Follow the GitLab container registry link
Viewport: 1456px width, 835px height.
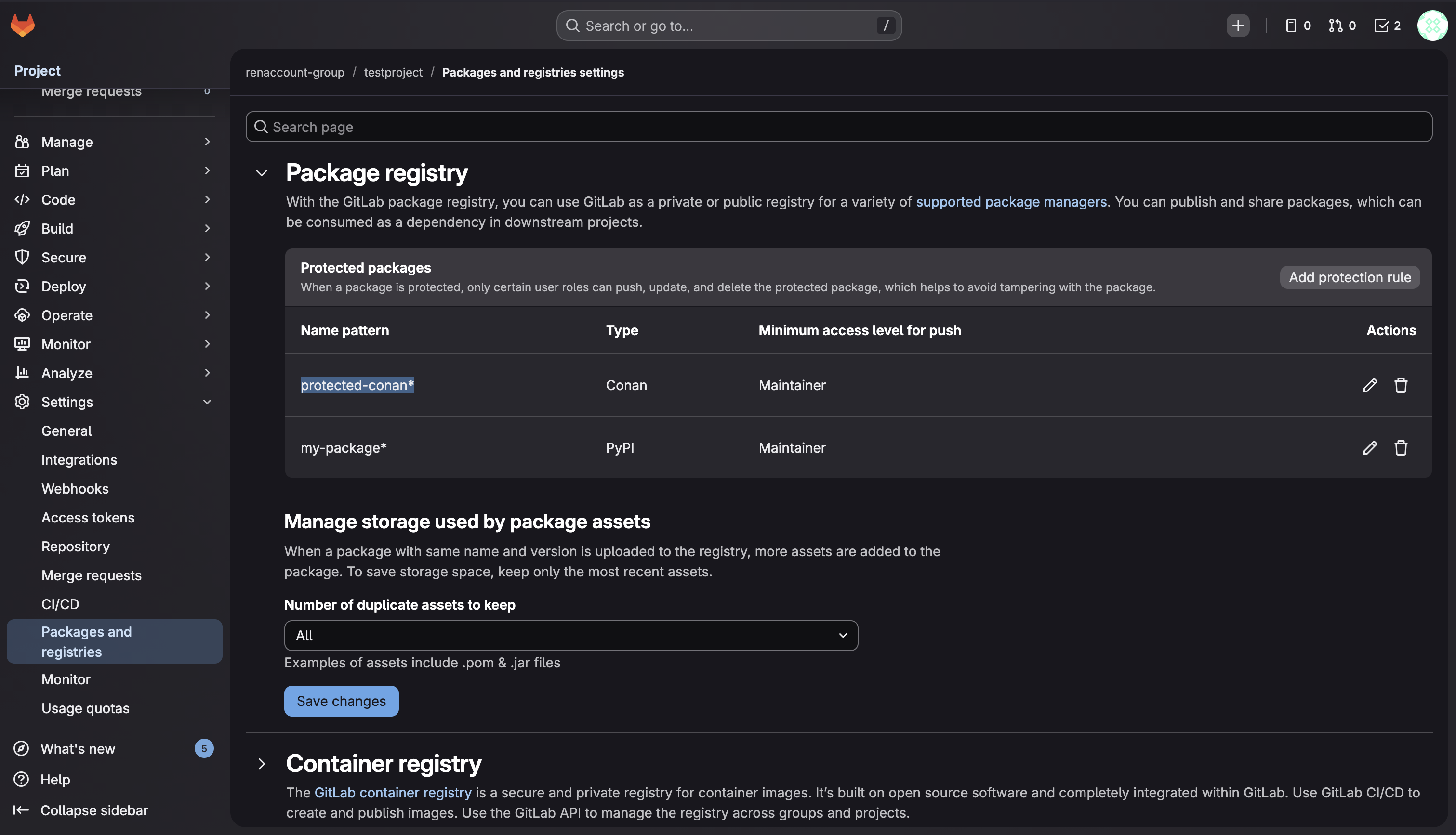point(393,793)
